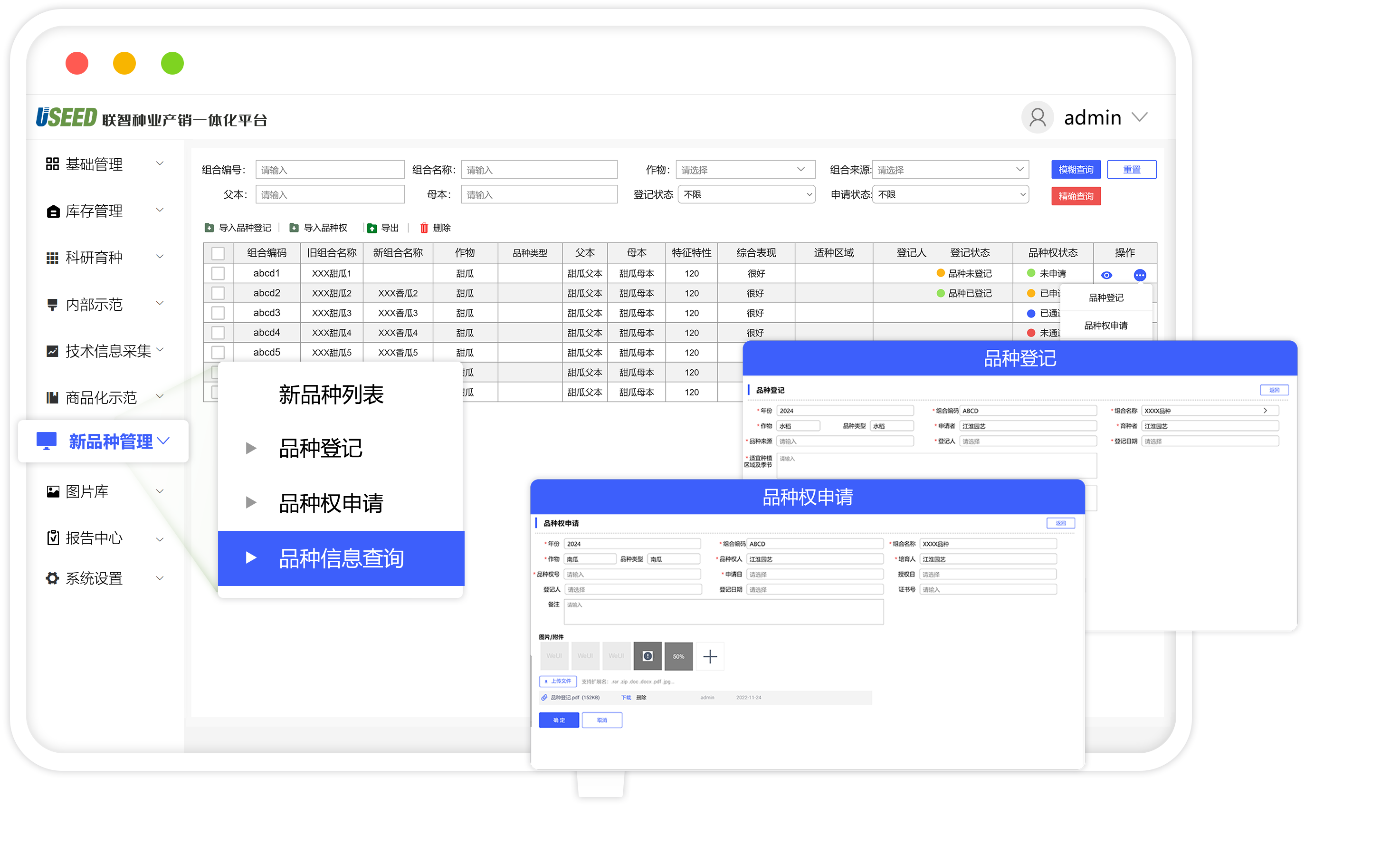Check the checkbox for row abcd4
The height and width of the screenshot is (845, 1400).
click(218, 332)
